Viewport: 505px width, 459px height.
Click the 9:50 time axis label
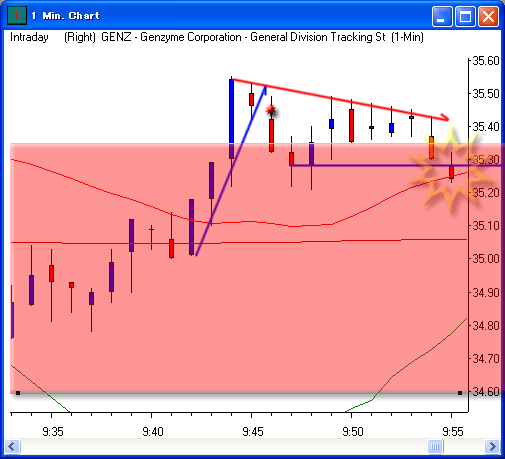(353, 432)
